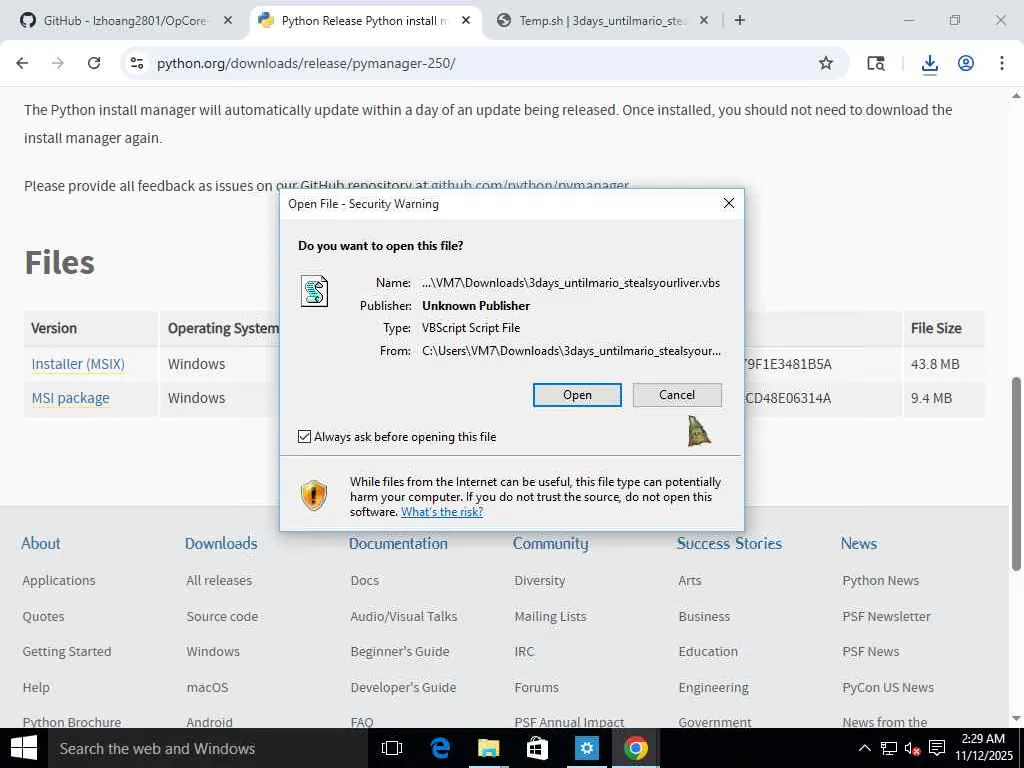This screenshot has width=1024, height=768.
Task: Open the Documentation footer heading
Action: tap(398, 543)
